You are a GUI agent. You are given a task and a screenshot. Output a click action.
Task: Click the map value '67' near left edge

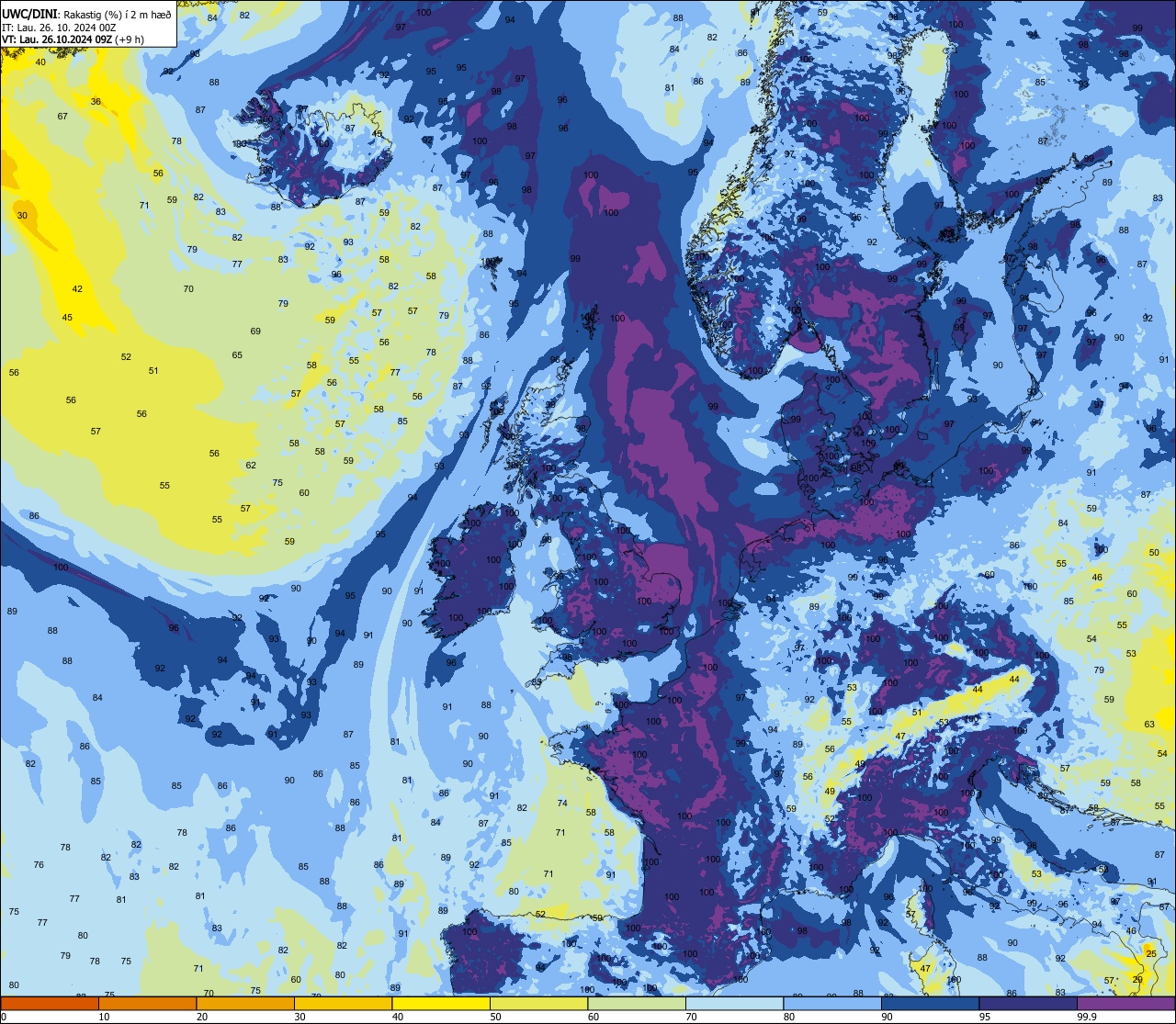click(62, 116)
